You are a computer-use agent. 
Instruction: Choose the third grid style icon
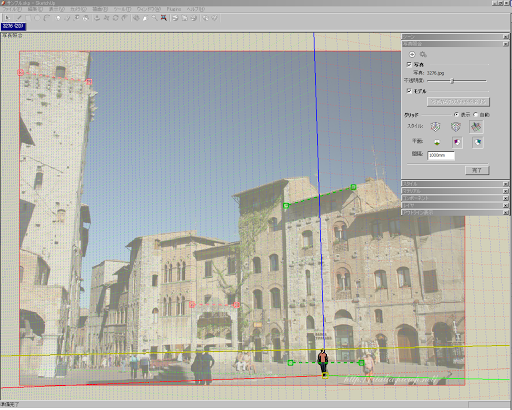click(476, 127)
